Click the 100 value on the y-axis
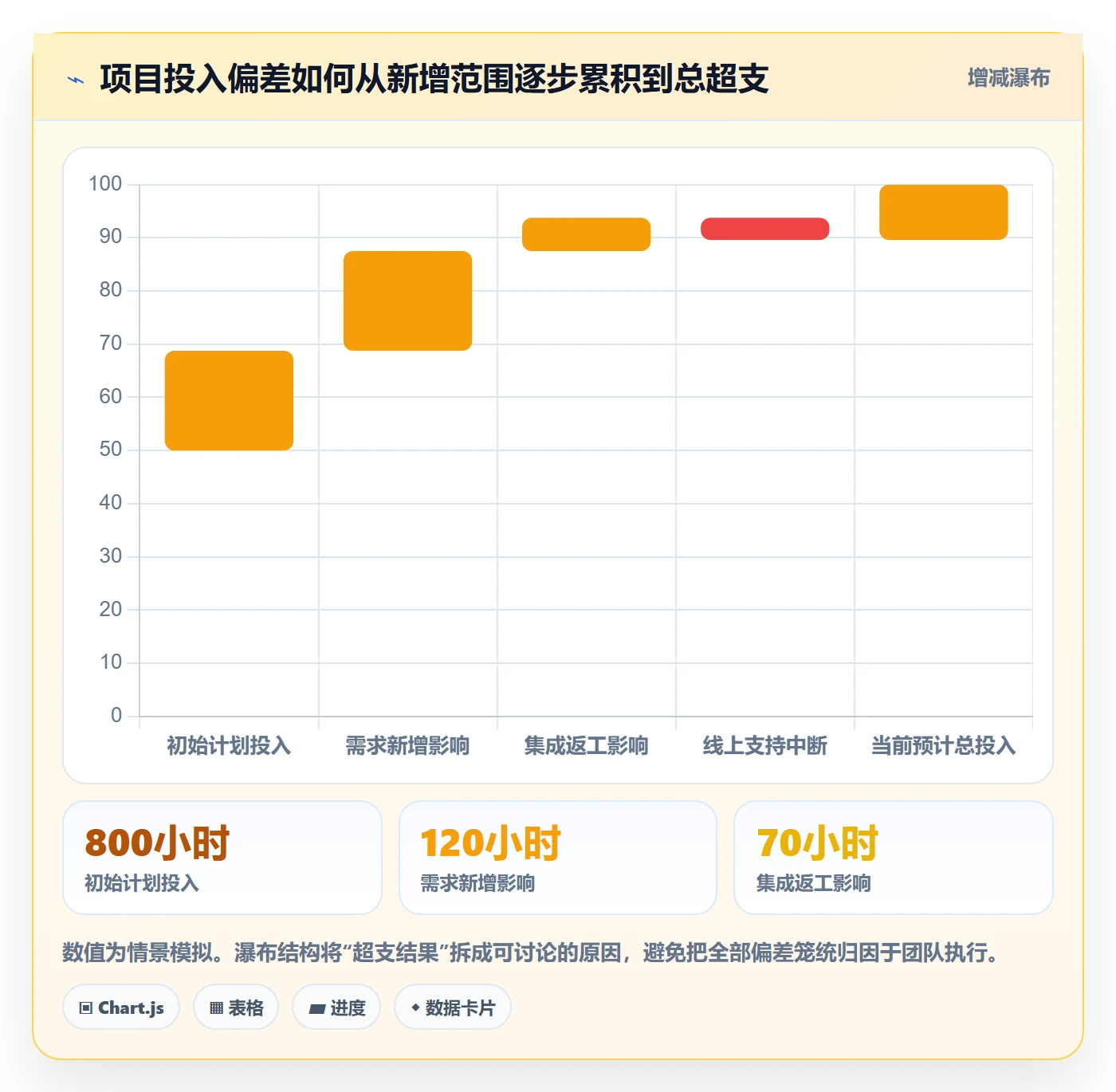This screenshot has height=1092, width=1116. pyautogui.click(x=105, y=184)
